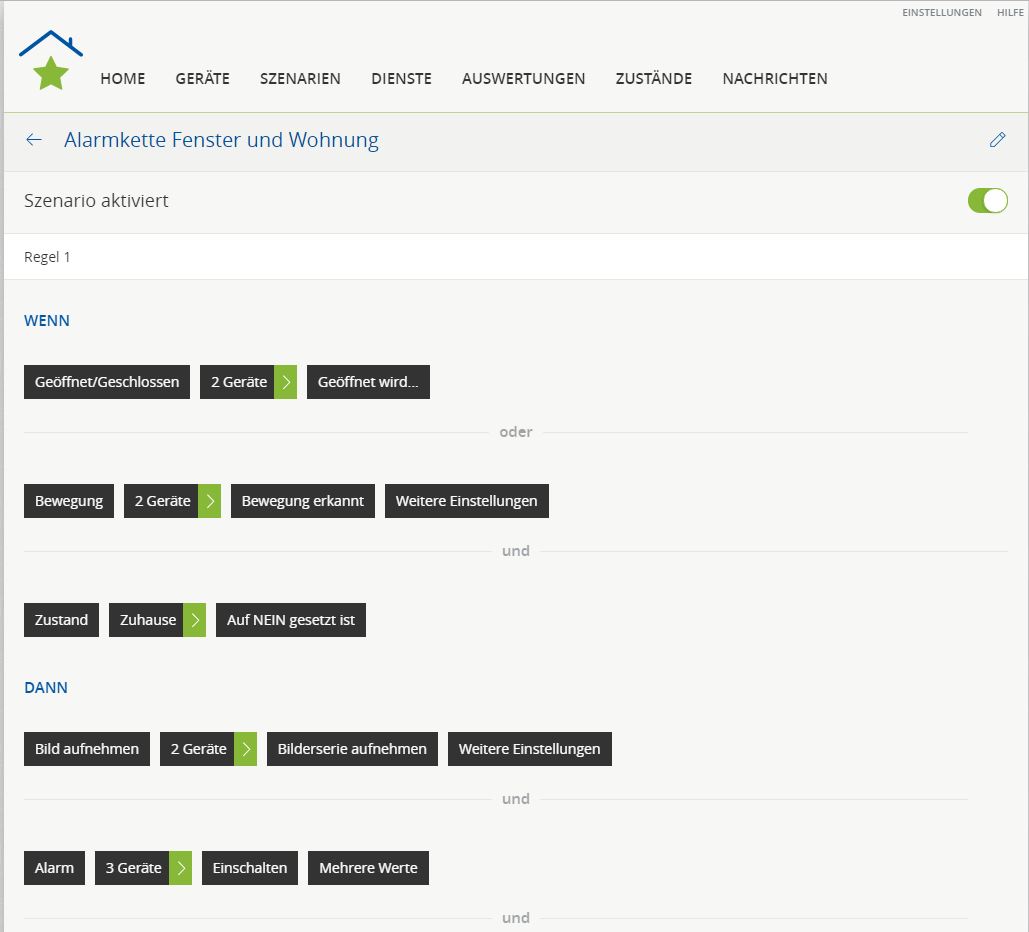Go to the Auswertungen menu item
Viewport: 1029px width, 932px height.
tap(523, 79)
